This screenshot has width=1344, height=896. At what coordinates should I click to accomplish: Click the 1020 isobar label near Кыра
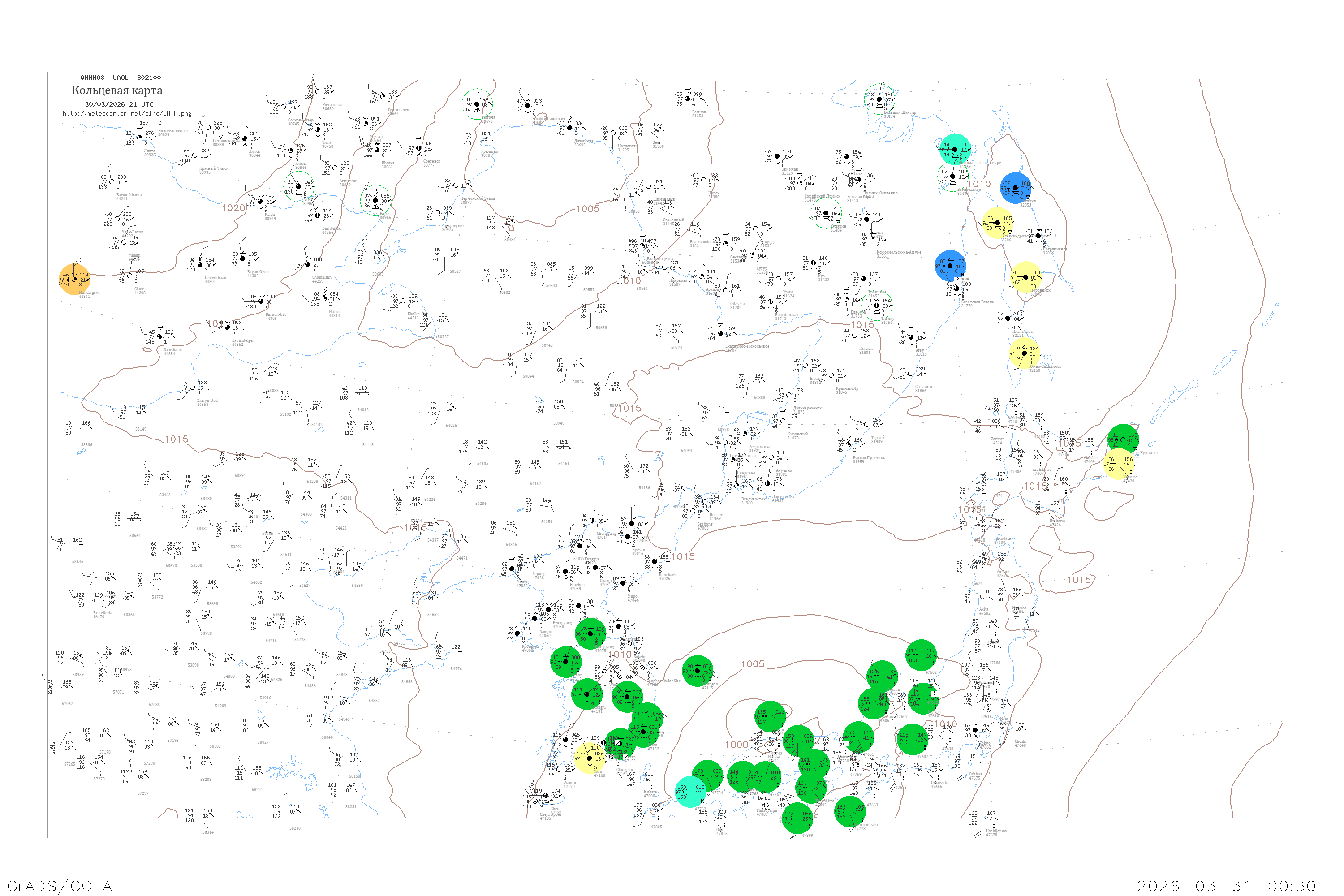[234, 208]
